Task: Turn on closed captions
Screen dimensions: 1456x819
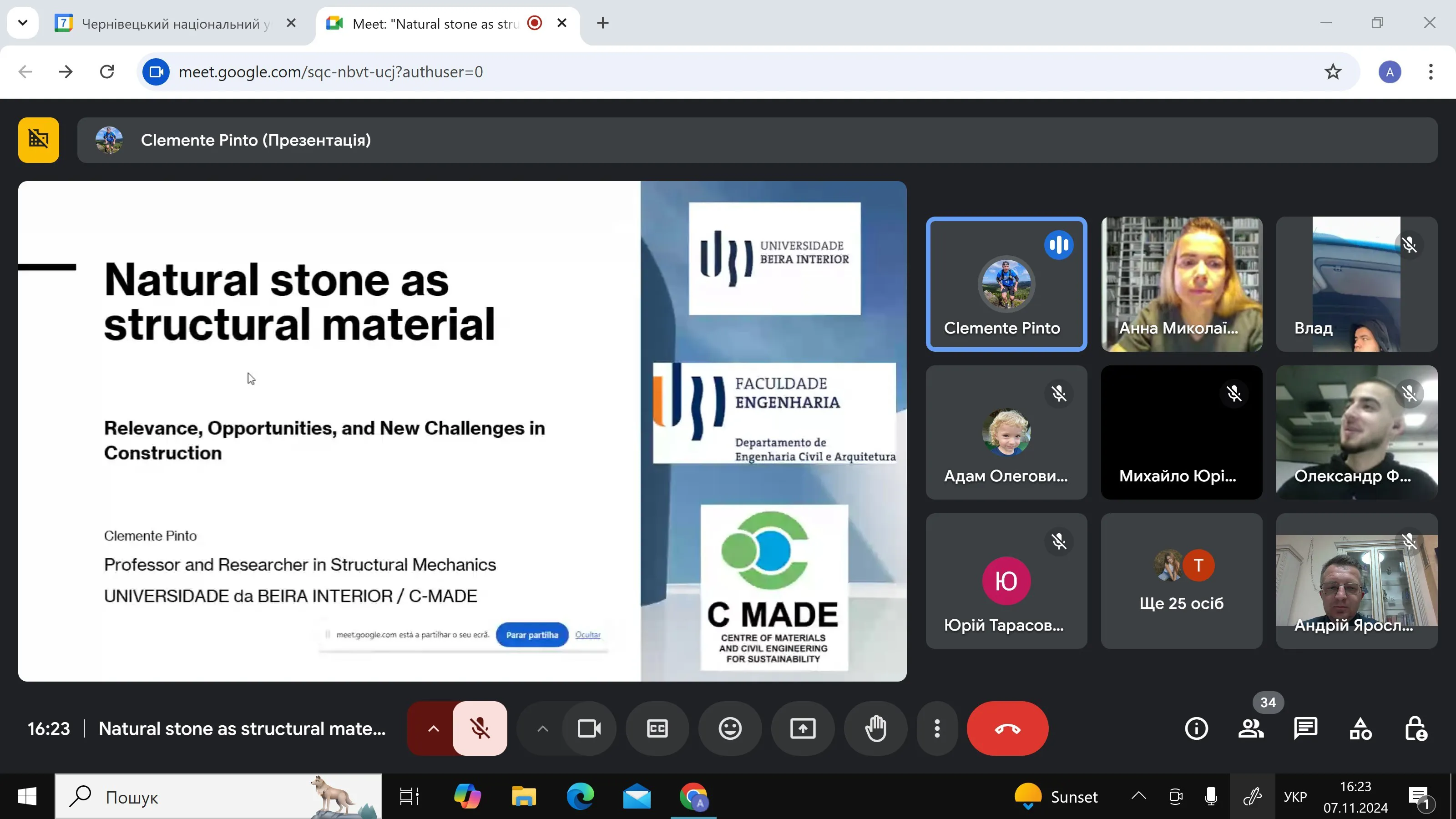Action: pos(657,728)
